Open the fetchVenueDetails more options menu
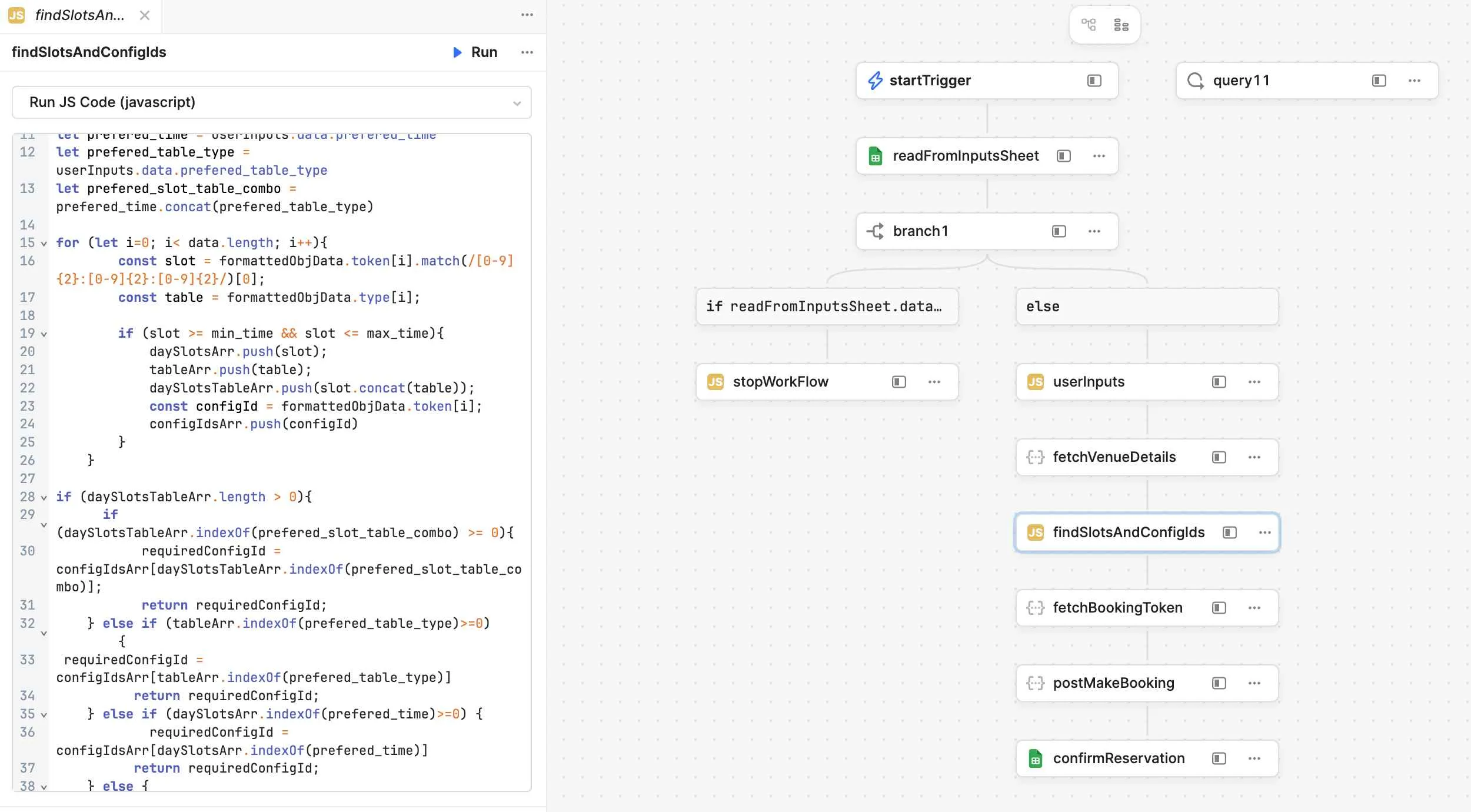The image size is (1471, 812). [x=1254, y=457]
